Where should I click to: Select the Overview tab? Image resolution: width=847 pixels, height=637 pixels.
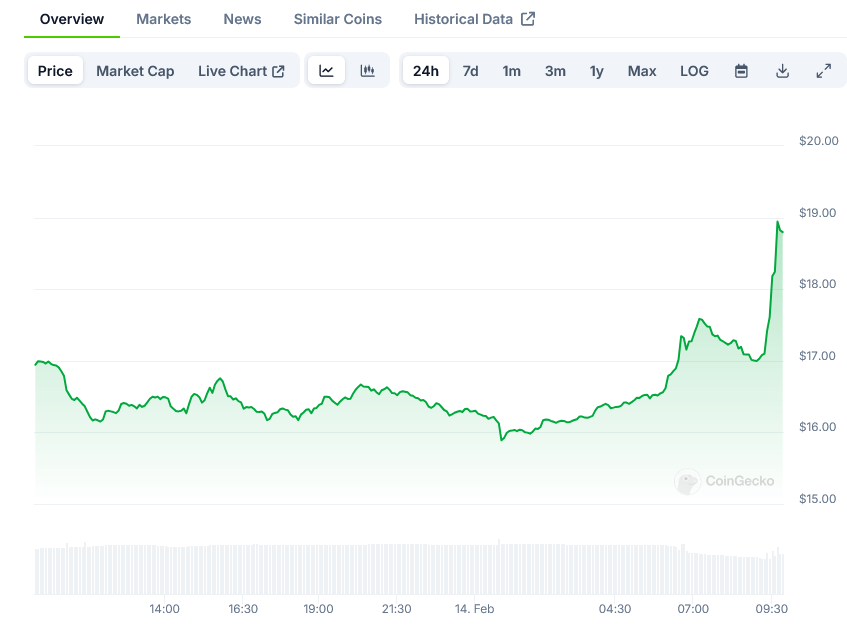(x=72, y=19)
